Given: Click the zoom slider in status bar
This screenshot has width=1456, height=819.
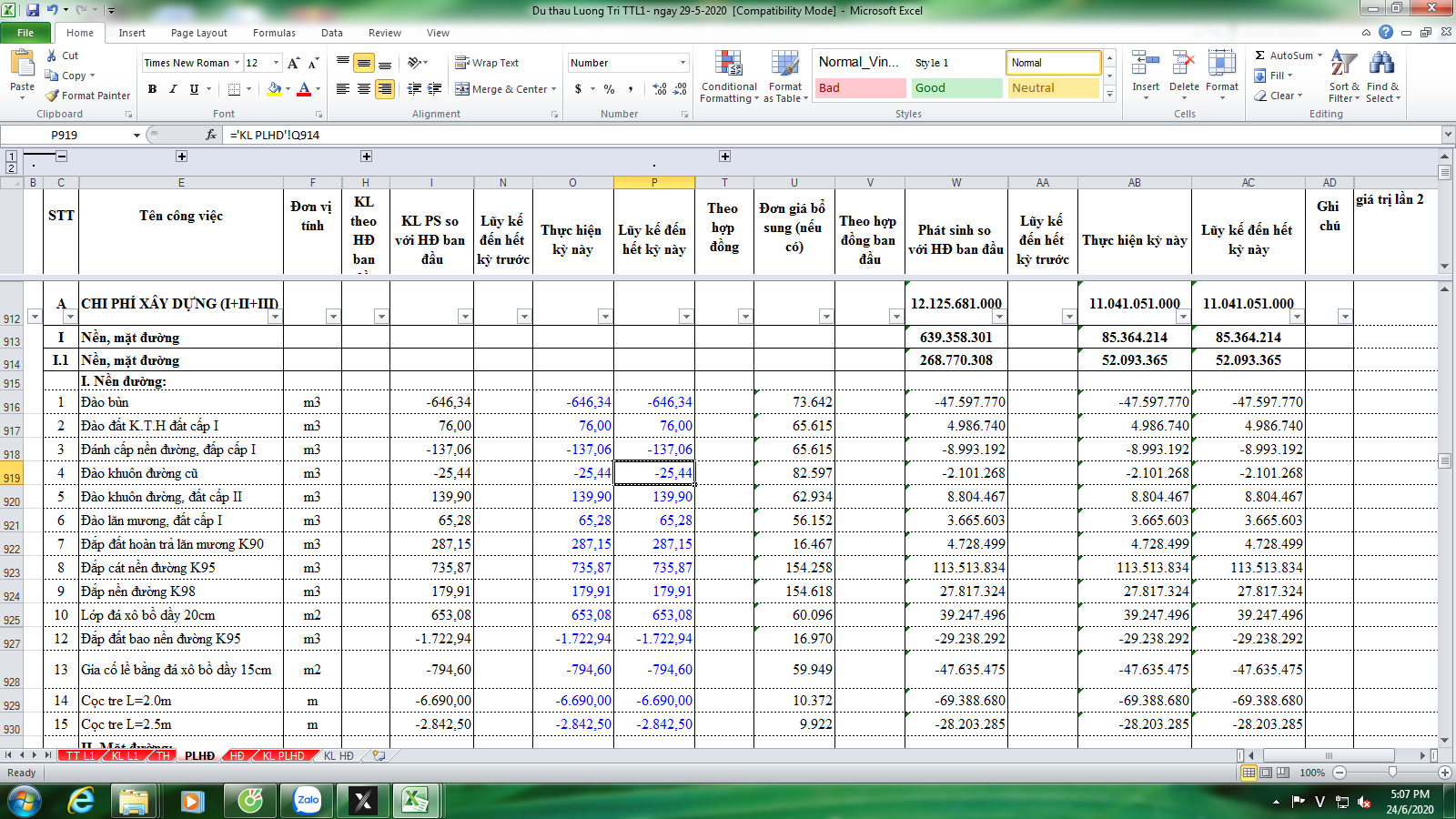Looking at the screenshot, I should click(1391, 773).
